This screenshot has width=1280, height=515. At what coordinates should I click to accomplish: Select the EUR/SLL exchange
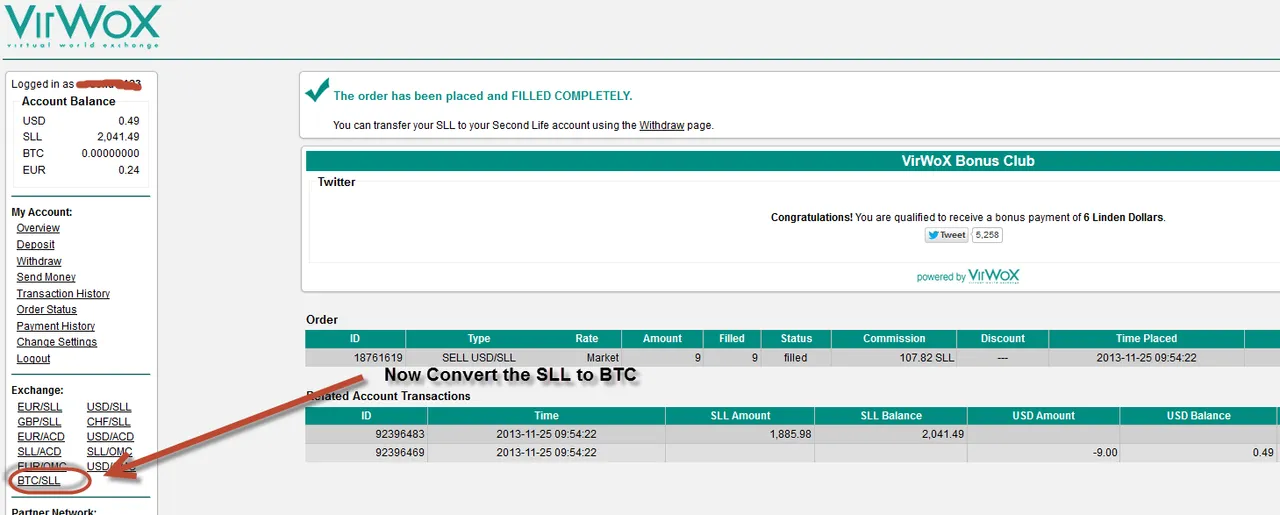[39, 407]
